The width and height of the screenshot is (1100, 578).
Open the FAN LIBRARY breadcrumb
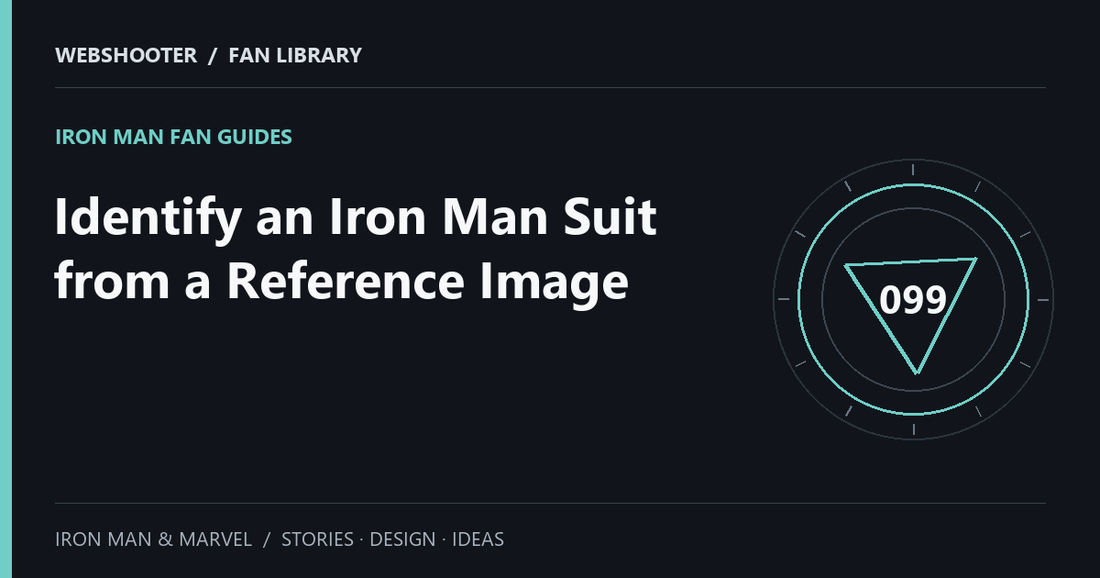[295, 55]
